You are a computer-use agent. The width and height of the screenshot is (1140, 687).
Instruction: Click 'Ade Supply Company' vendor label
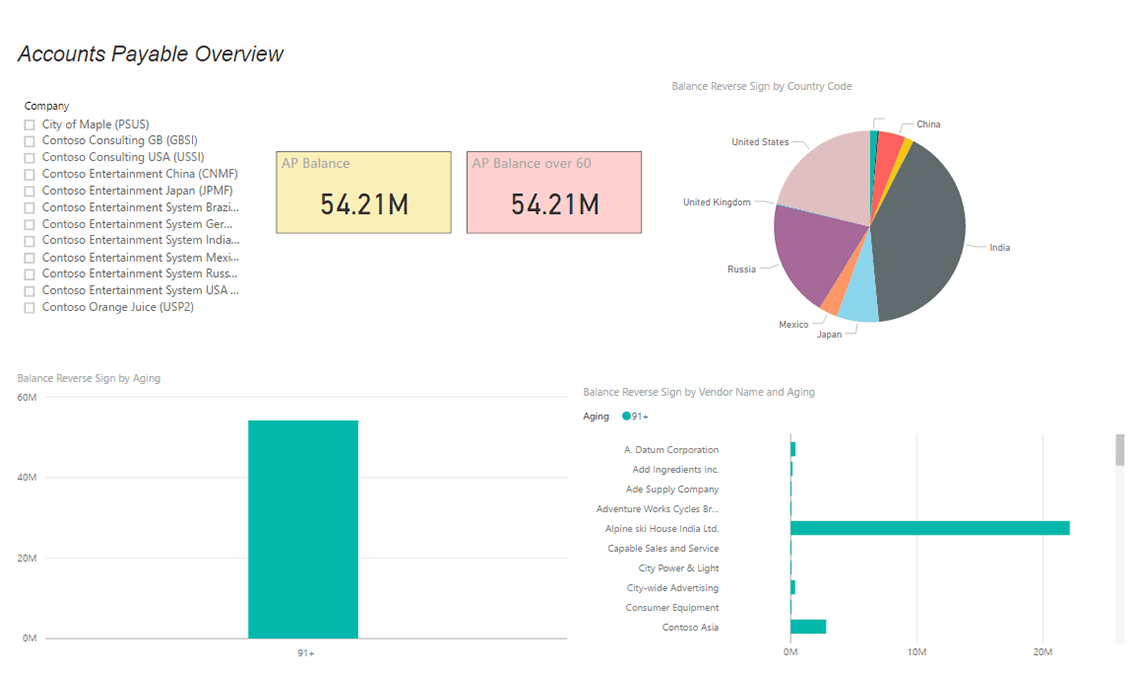coord(672,489)
